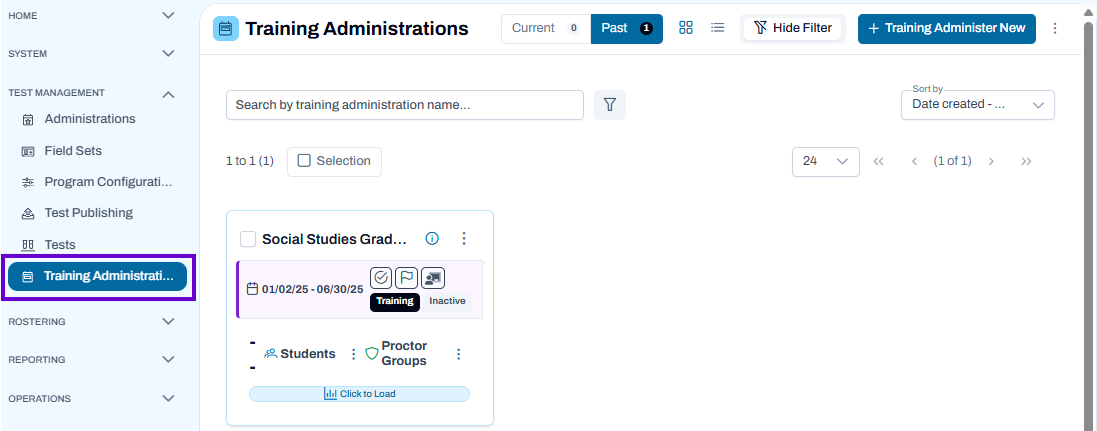This screenshot has width=1097, height=431.
Task: Toggle the Selection checkbox
Action: tap(304, 161)
